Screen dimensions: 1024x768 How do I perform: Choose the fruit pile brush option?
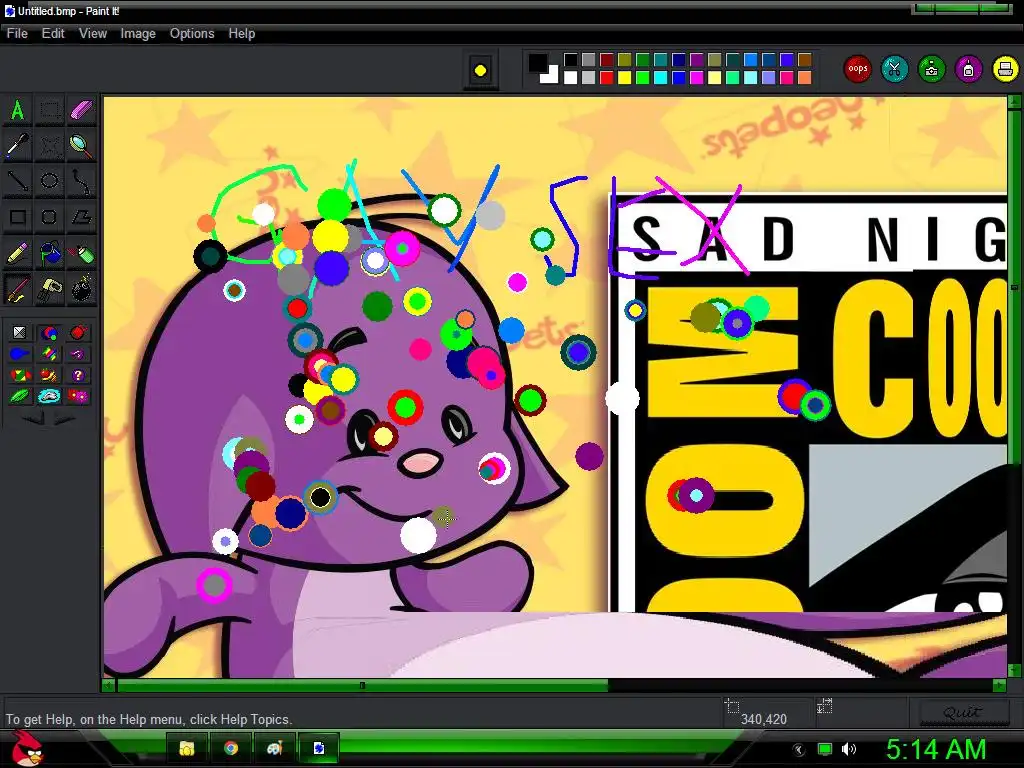(49, 375)
